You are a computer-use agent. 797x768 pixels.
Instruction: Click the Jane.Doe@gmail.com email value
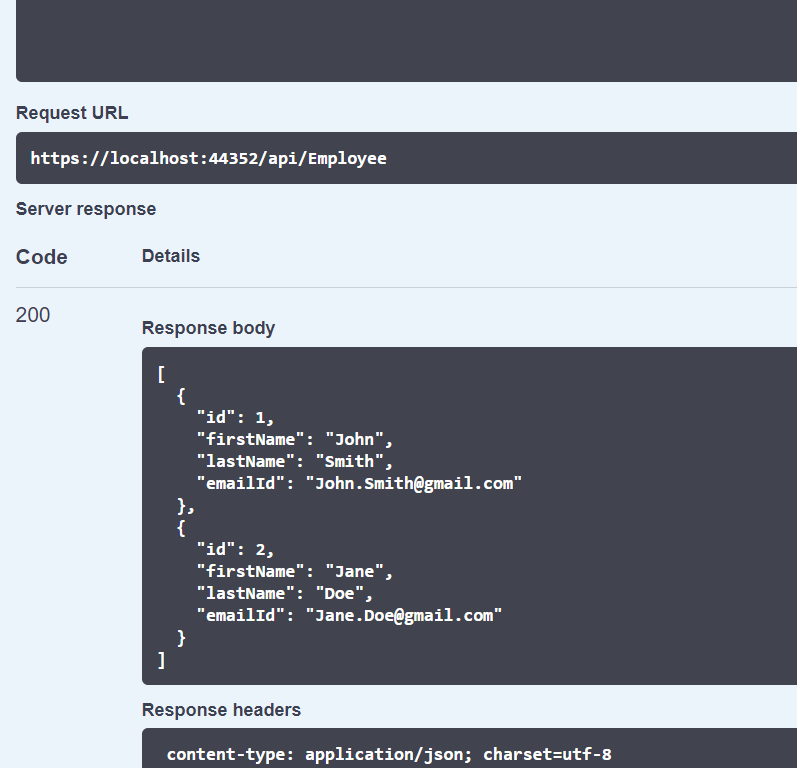point(404,615)
